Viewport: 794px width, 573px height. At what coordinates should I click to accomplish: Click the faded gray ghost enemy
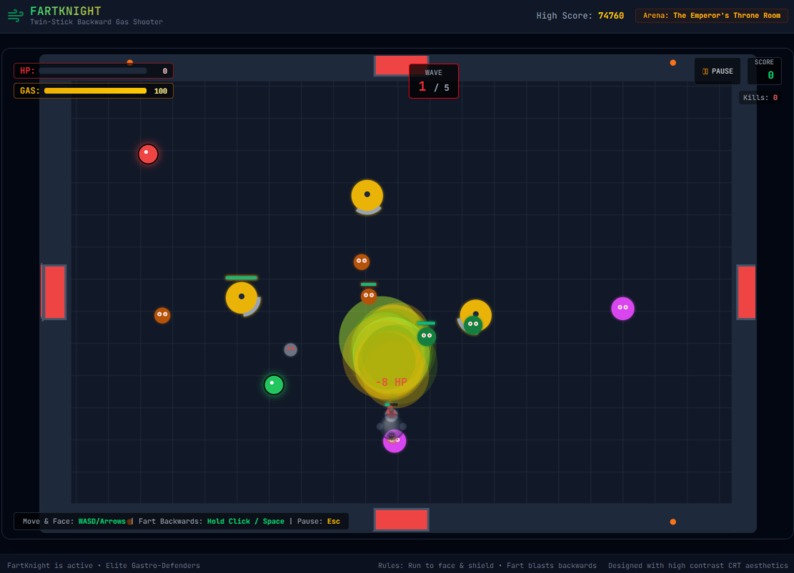(290, 349)
